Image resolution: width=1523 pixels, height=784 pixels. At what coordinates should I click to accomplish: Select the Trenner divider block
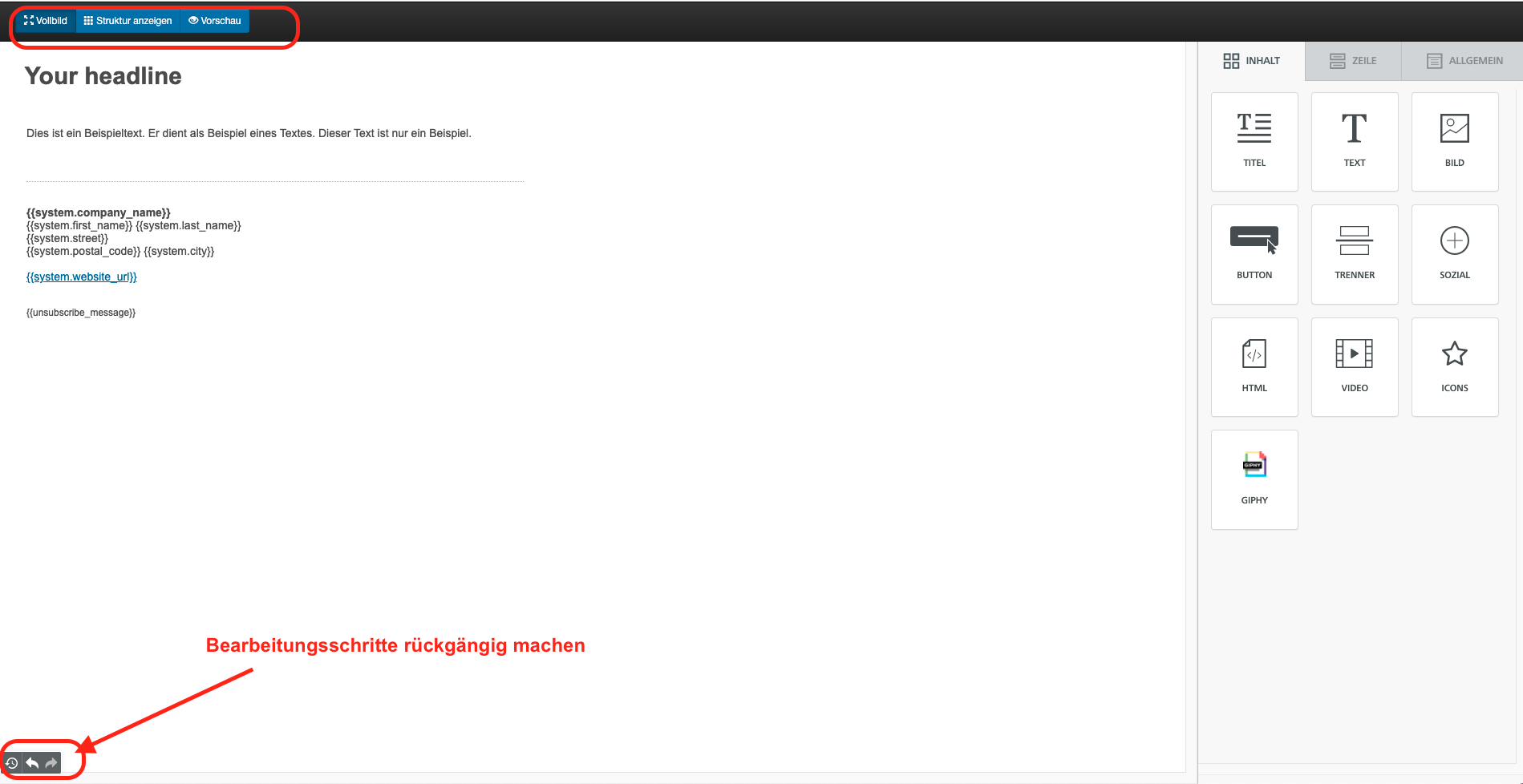1354,254
